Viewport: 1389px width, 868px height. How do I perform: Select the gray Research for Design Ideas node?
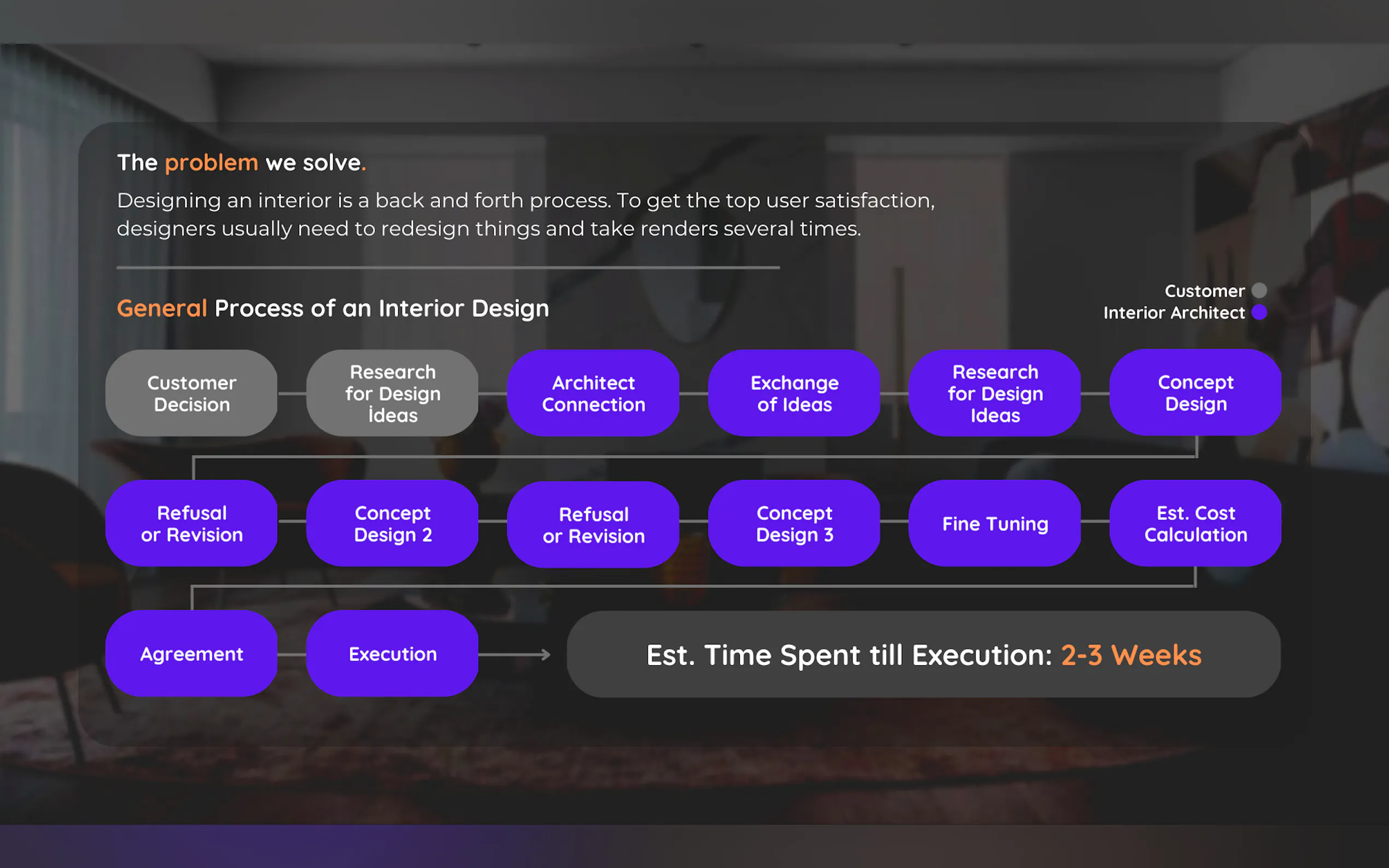[392, 393]
